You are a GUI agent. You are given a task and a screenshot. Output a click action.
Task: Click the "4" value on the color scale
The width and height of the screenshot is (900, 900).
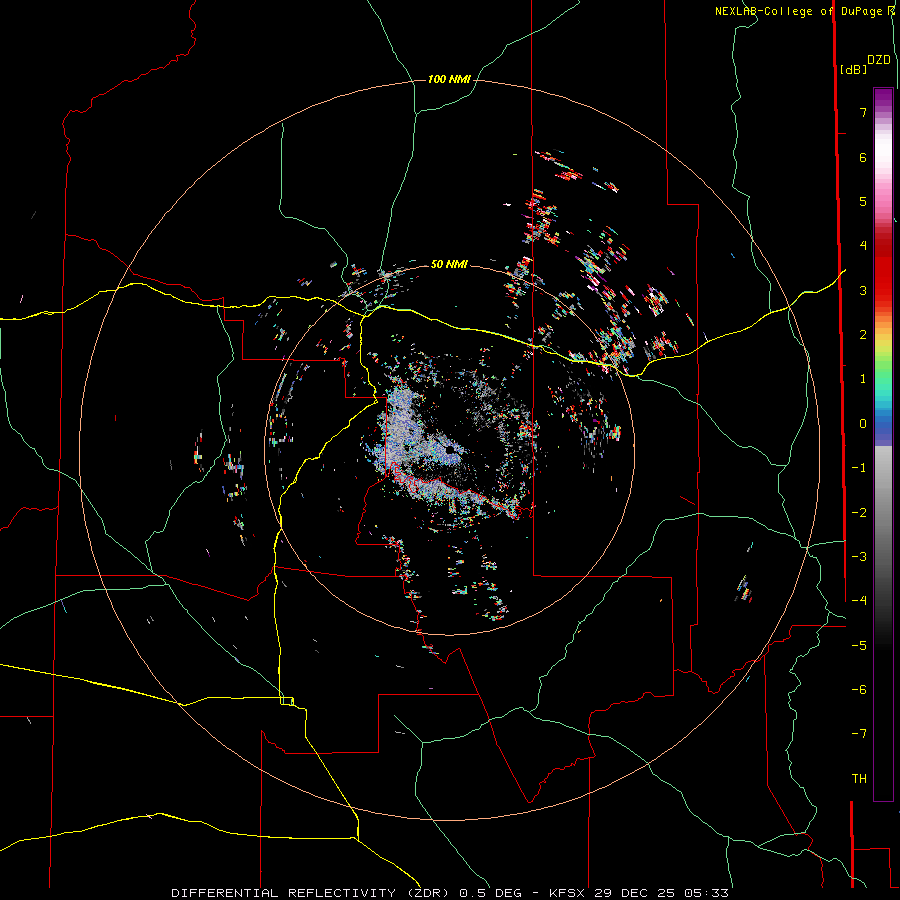pos(863,246)
